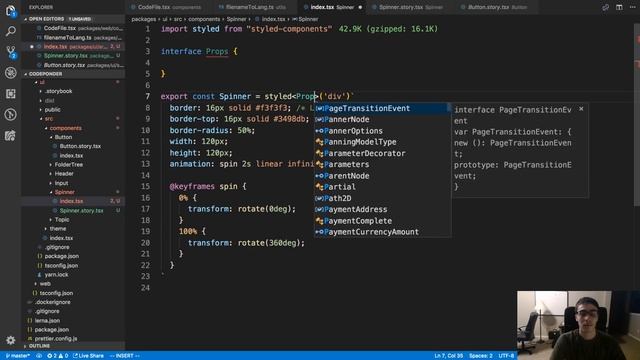
Task: Select PannerNode suggestion
Action: (x=382, y=120)
